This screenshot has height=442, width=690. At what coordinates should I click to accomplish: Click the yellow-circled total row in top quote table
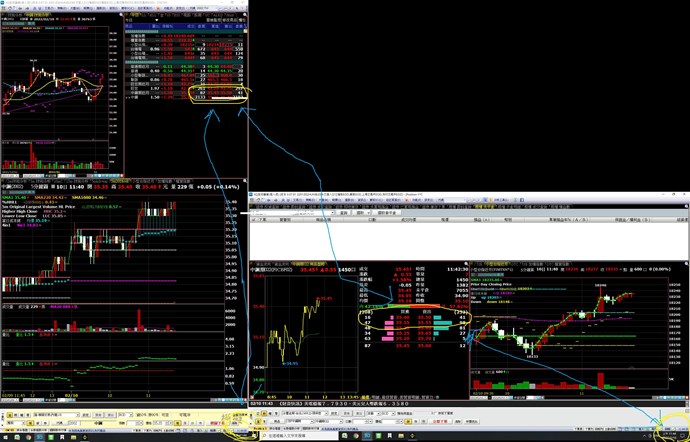[217, 96]
